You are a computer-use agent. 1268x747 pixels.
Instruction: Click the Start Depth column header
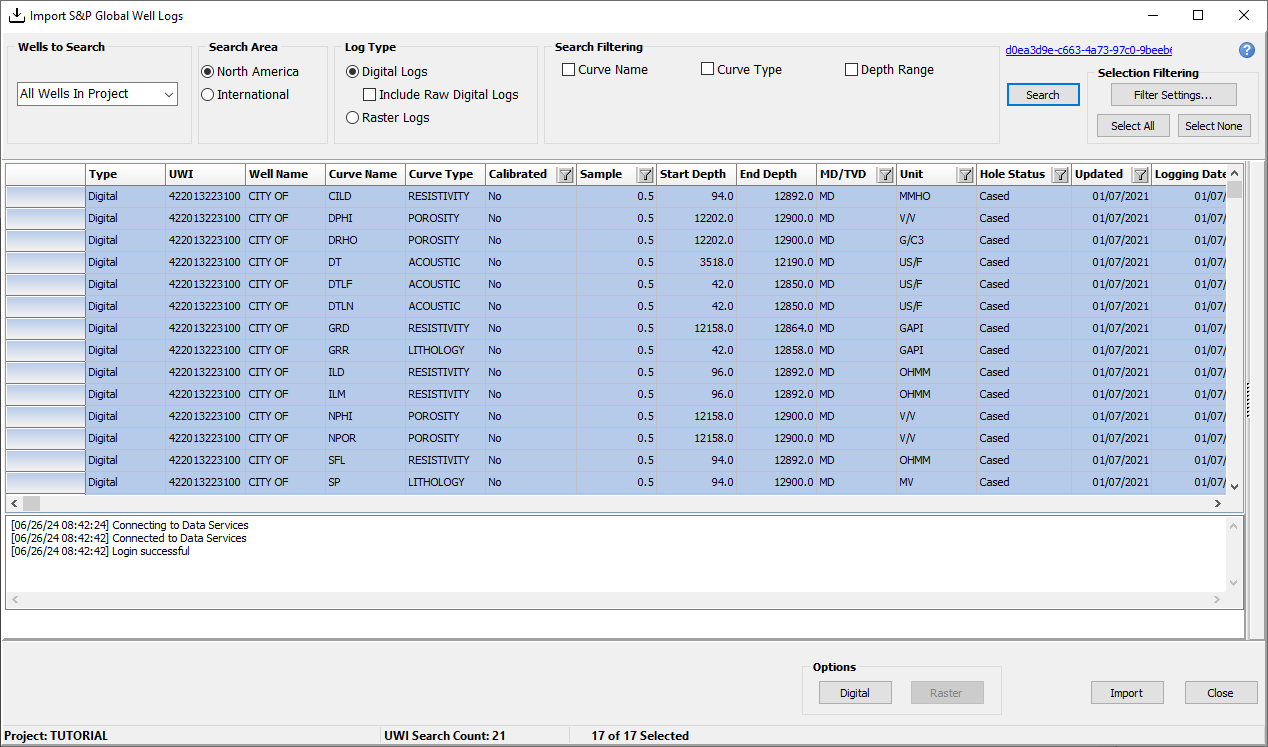coord(693,174)
